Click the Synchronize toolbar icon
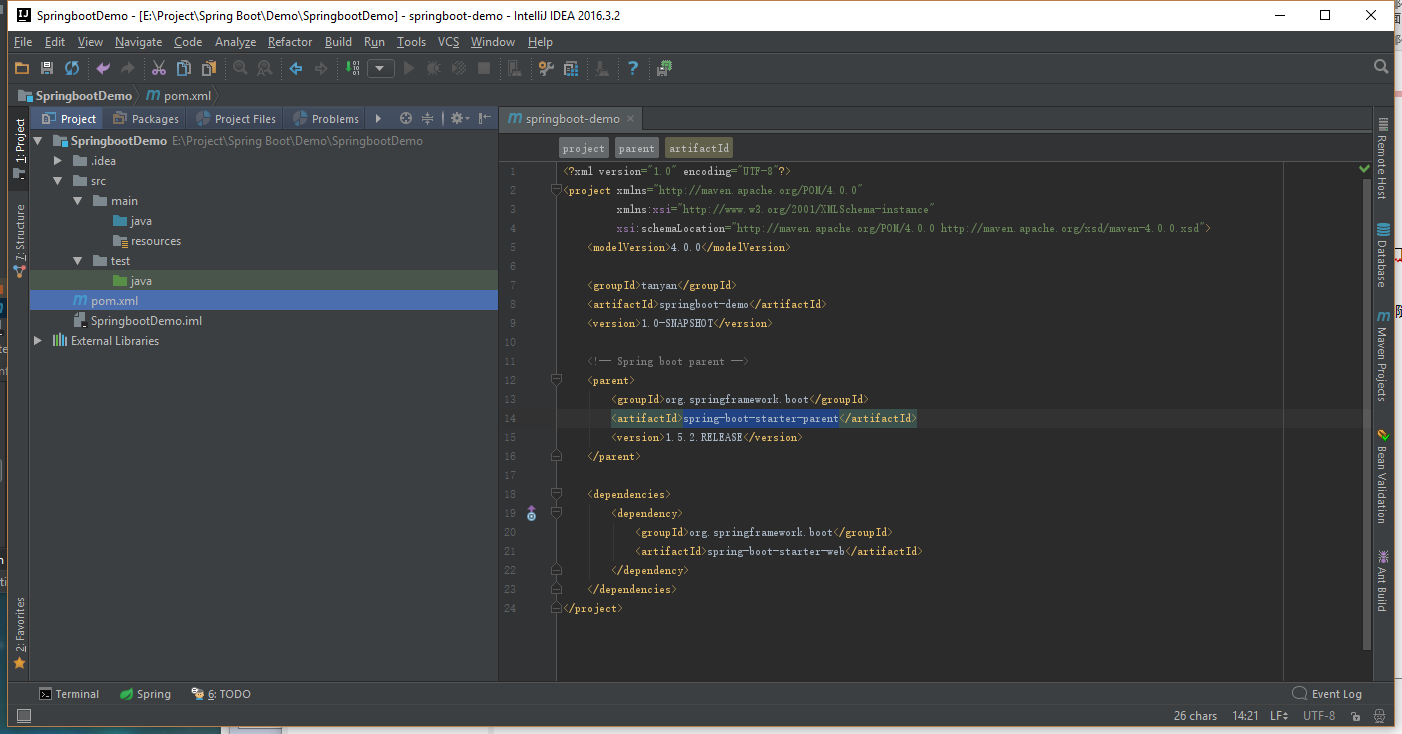The height and width of the screenshot is (734, 1402). pos(72,68)
